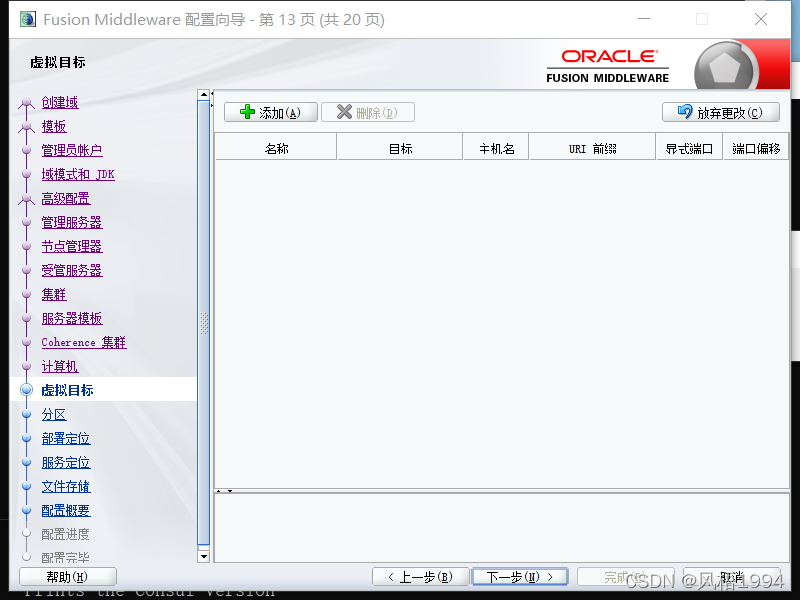Click the sidebar scrollbar down arrow
This screenshot has height=600, width=800.
[204, 556]
